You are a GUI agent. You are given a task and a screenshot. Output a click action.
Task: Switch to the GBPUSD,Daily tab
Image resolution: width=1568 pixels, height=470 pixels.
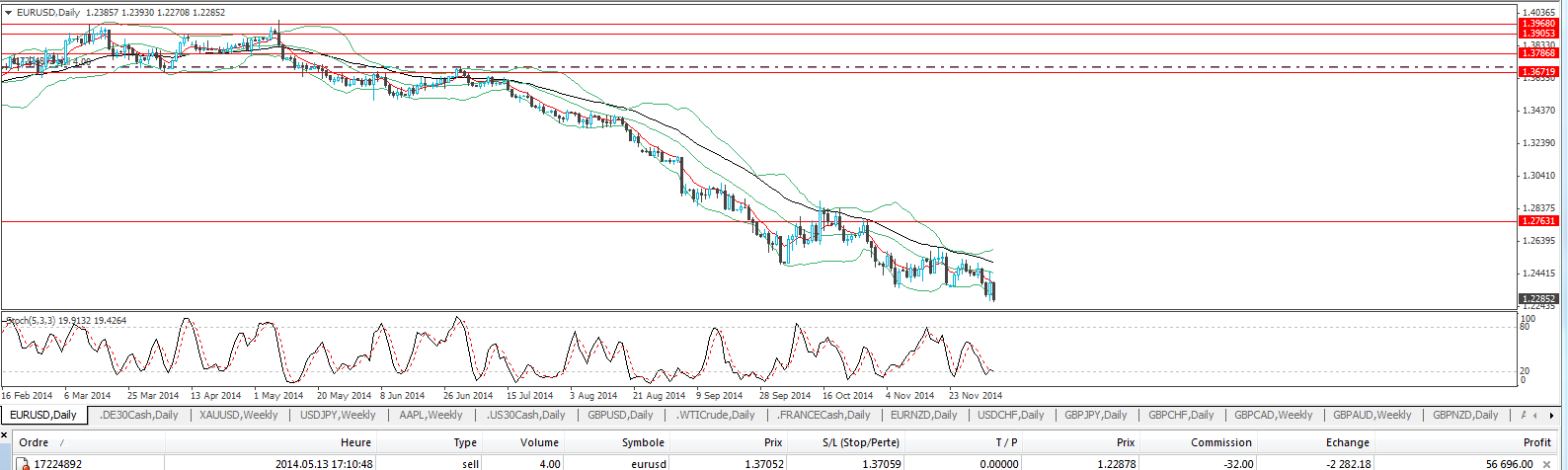click(x=620, y=415)
